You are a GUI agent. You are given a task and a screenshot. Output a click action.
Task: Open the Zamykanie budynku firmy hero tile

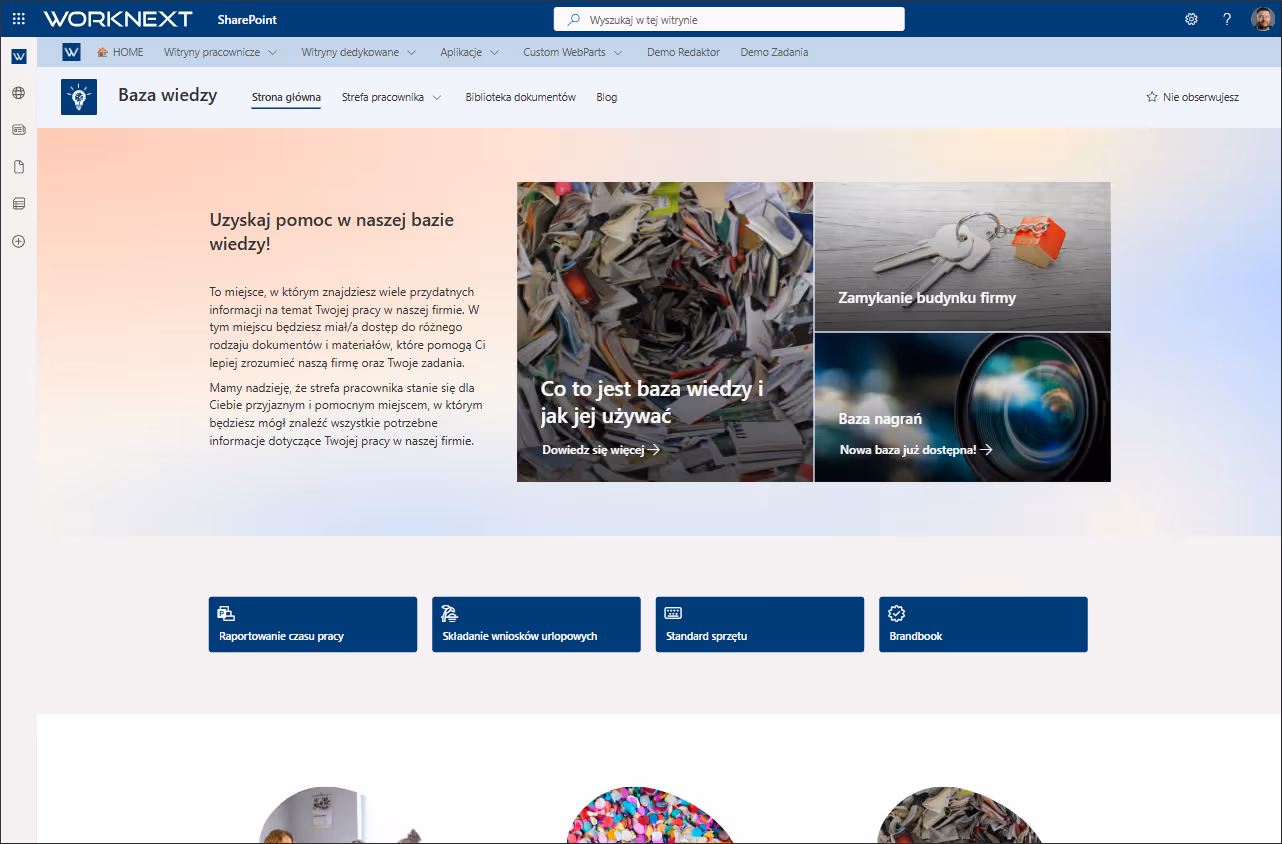(962, 256)
